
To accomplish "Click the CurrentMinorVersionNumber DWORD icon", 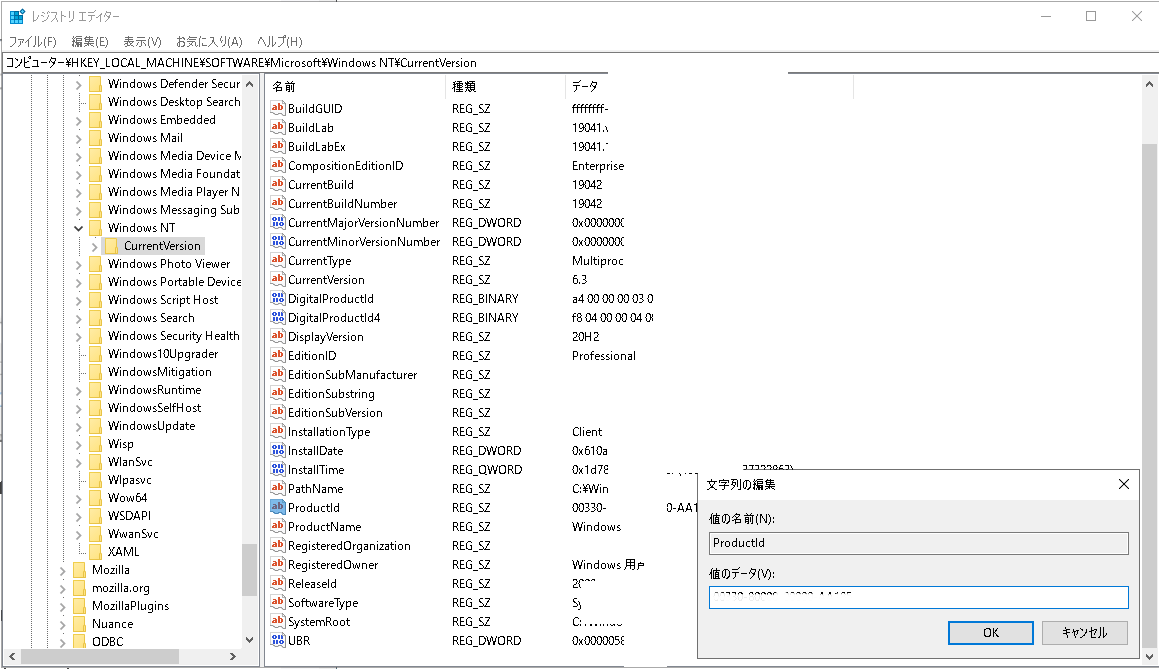I will [x=277, y=242].
